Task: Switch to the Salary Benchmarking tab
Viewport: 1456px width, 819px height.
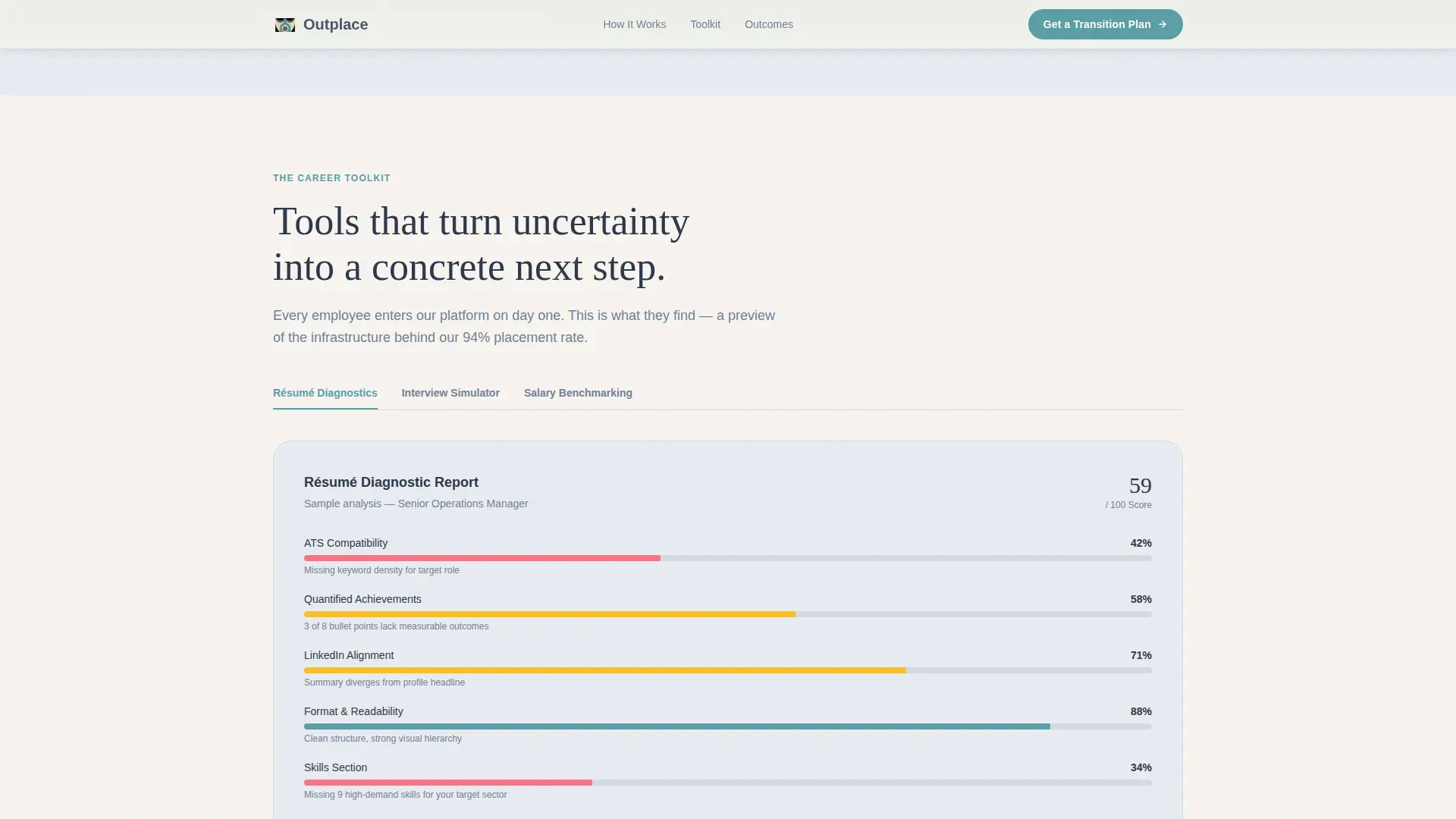Action: coord(578,393)
